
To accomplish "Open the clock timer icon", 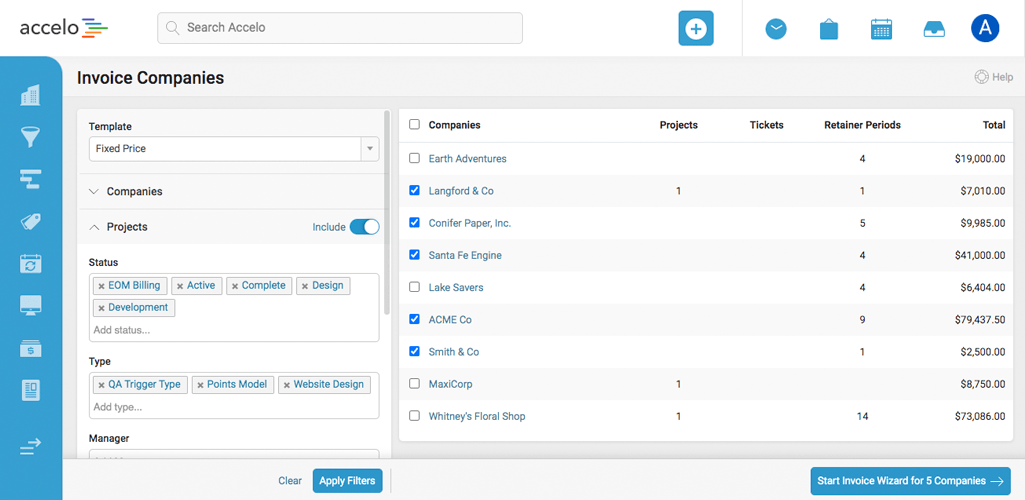I will click(776, 29).
